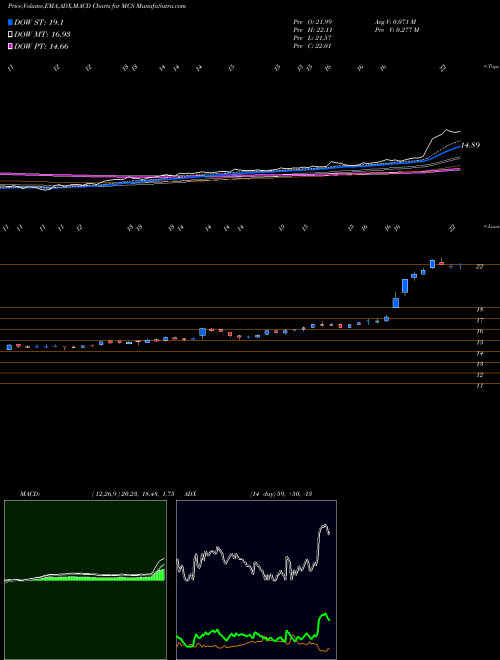
Task: Click the 'Pre L: 21.57' low value
Action: click(x=313, y=38)
